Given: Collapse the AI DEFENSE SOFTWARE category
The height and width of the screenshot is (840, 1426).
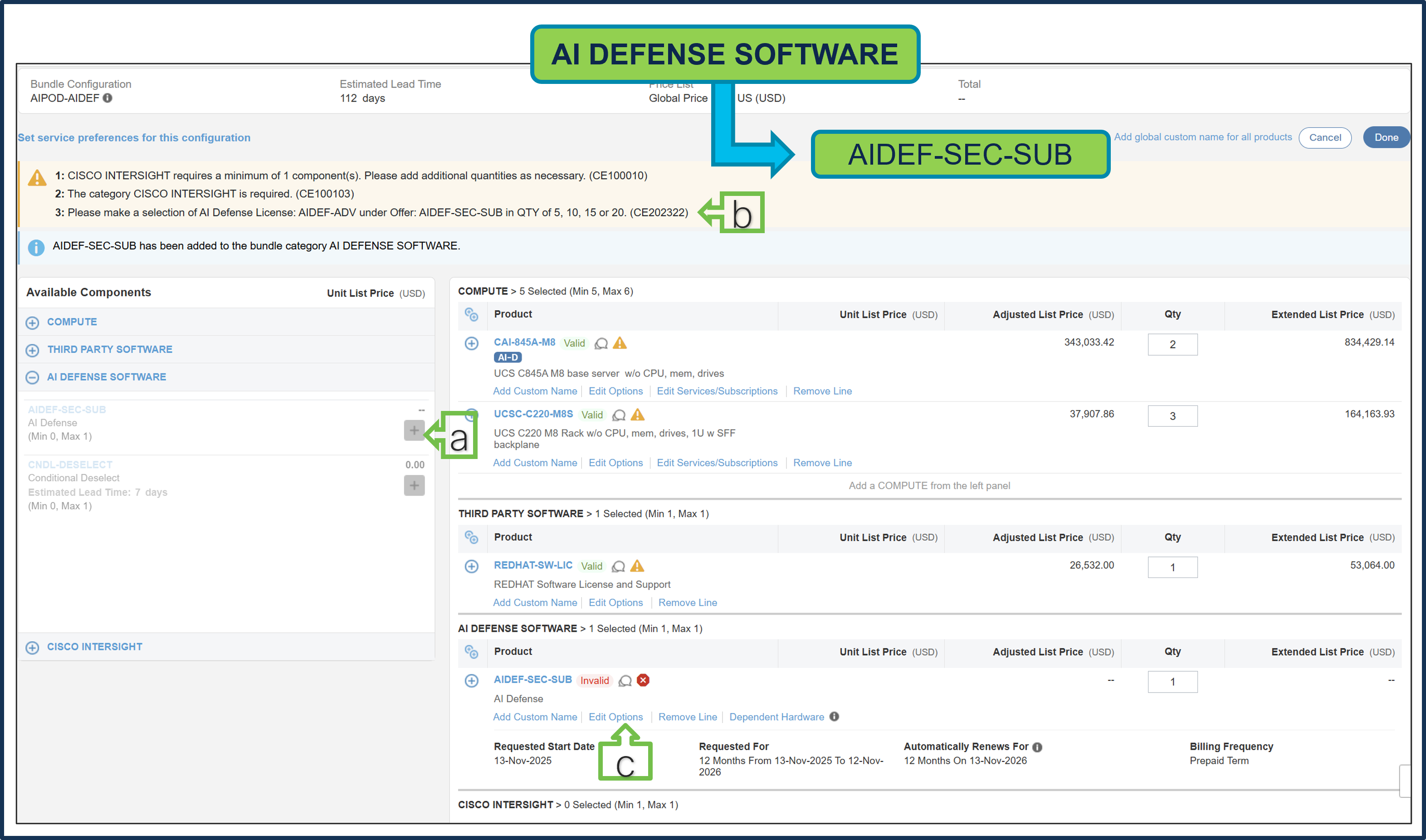Looking at the screenshot, I should (x=32, y=377).
